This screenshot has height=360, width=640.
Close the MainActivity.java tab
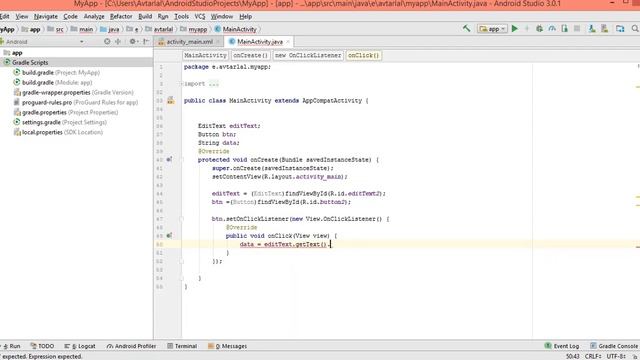coord(288,42)
